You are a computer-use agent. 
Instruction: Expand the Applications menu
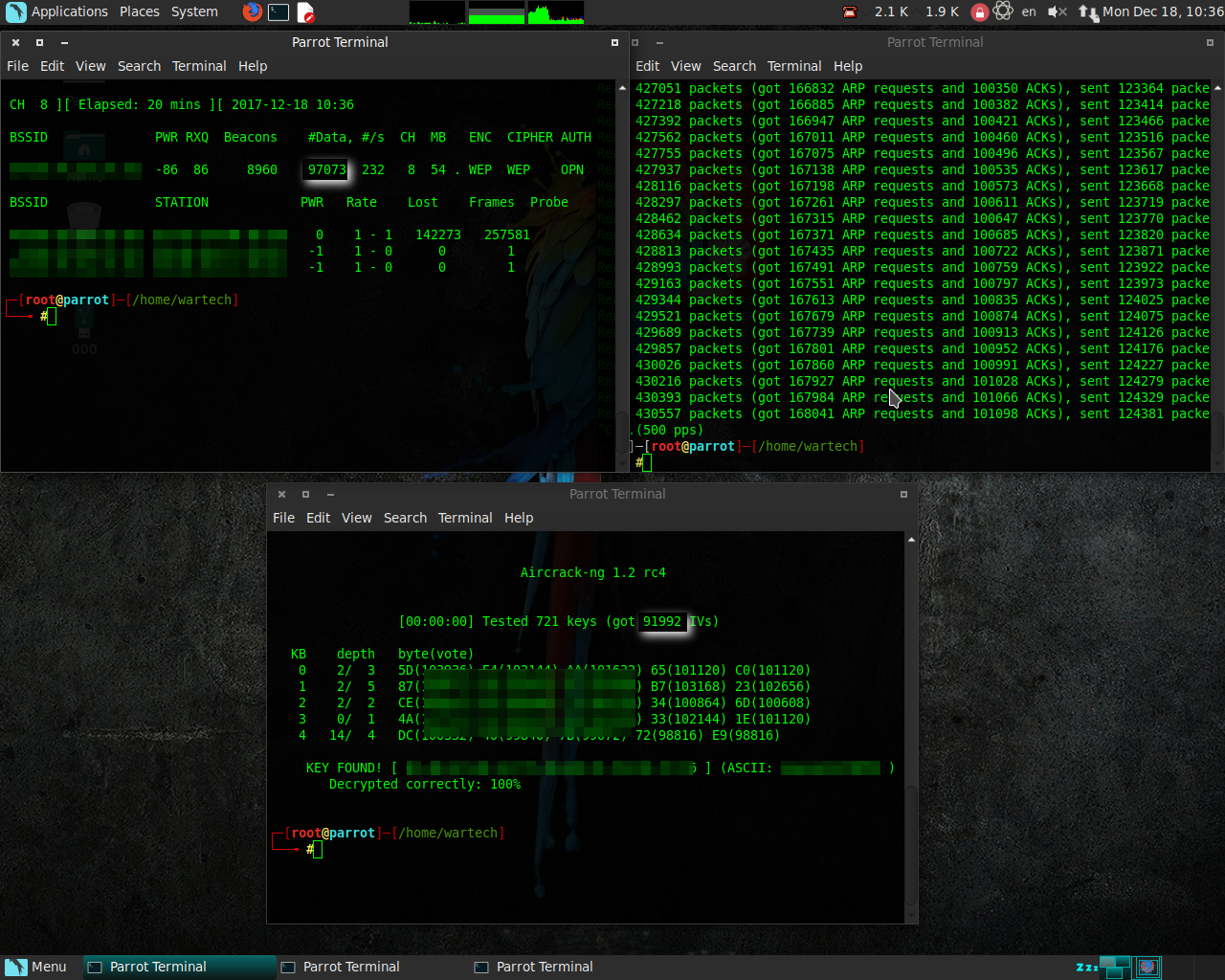pyautogui.click(x=69, y=12)
